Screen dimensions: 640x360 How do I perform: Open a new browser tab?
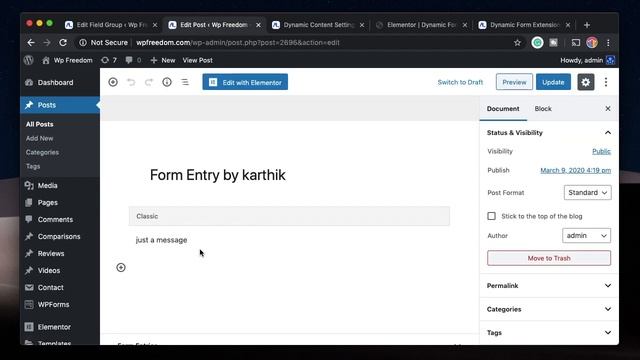pos(587,25)
